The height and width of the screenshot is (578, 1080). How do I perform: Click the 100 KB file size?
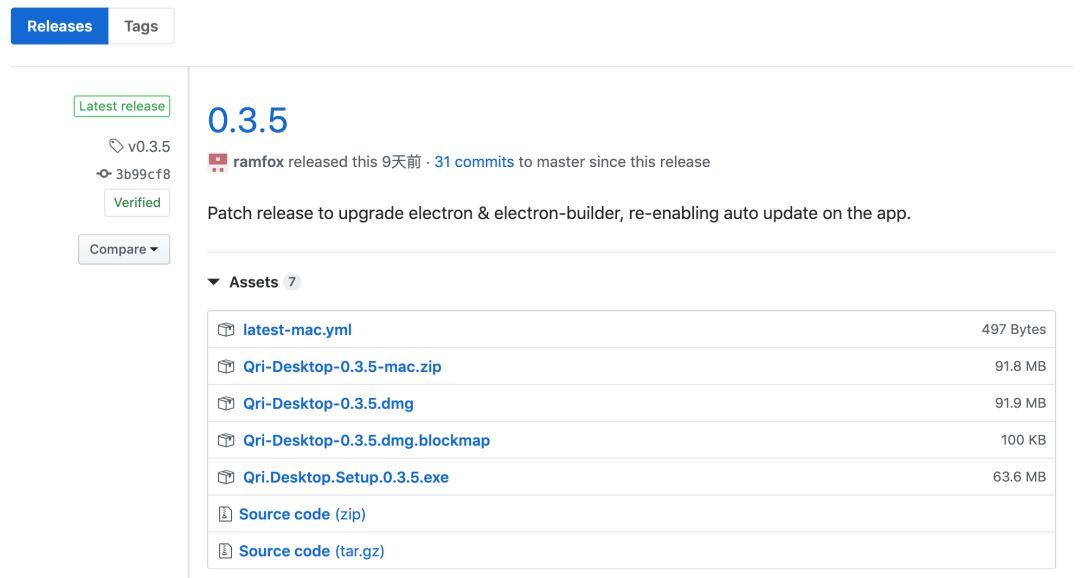pyautogui.click(x=1024, y=440)
